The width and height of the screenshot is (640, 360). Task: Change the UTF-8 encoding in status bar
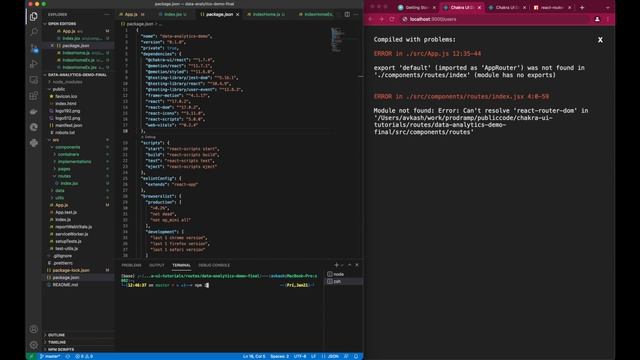click(x=300, y=356)
